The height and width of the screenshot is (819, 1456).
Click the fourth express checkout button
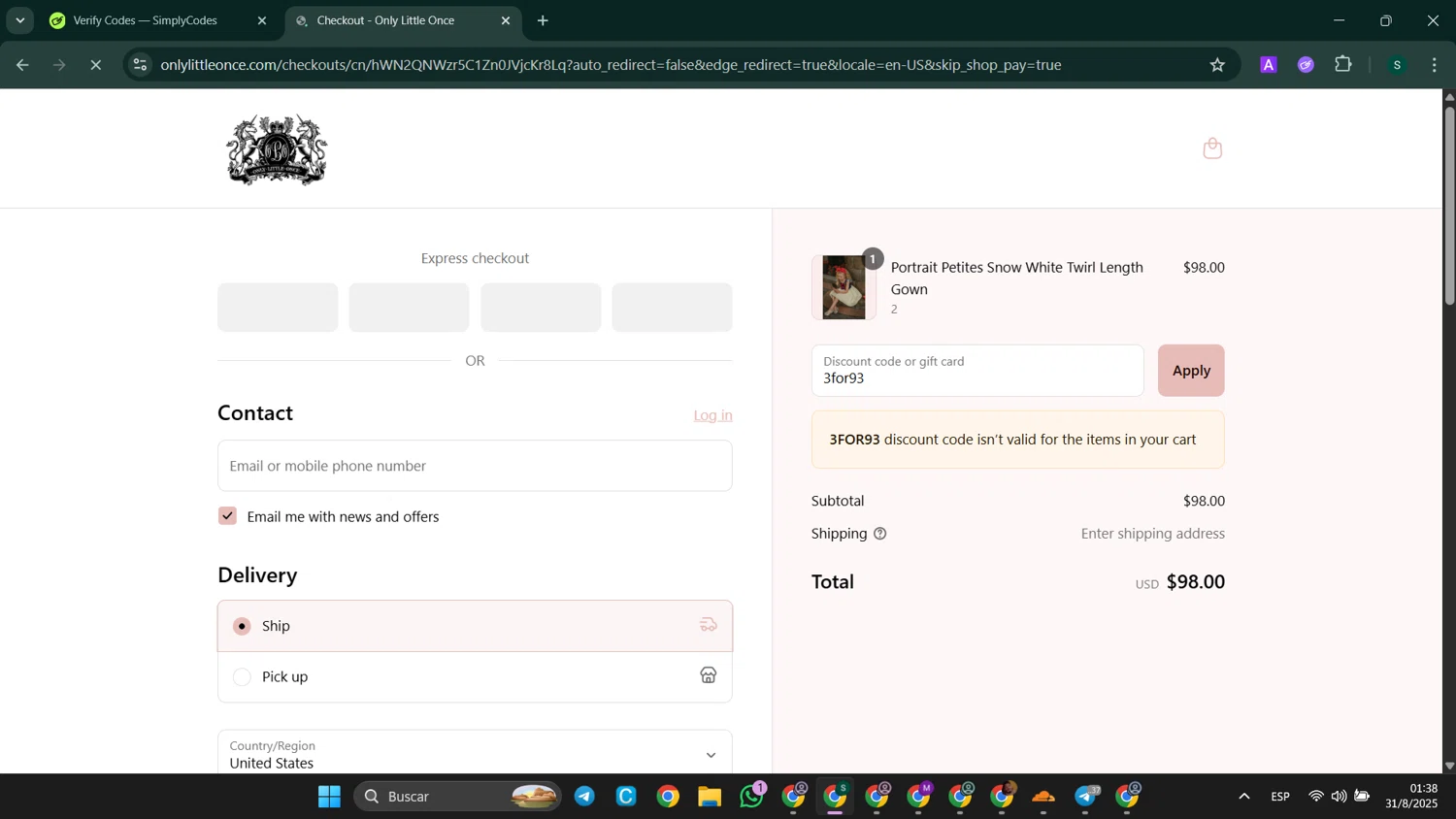[672, 308]
